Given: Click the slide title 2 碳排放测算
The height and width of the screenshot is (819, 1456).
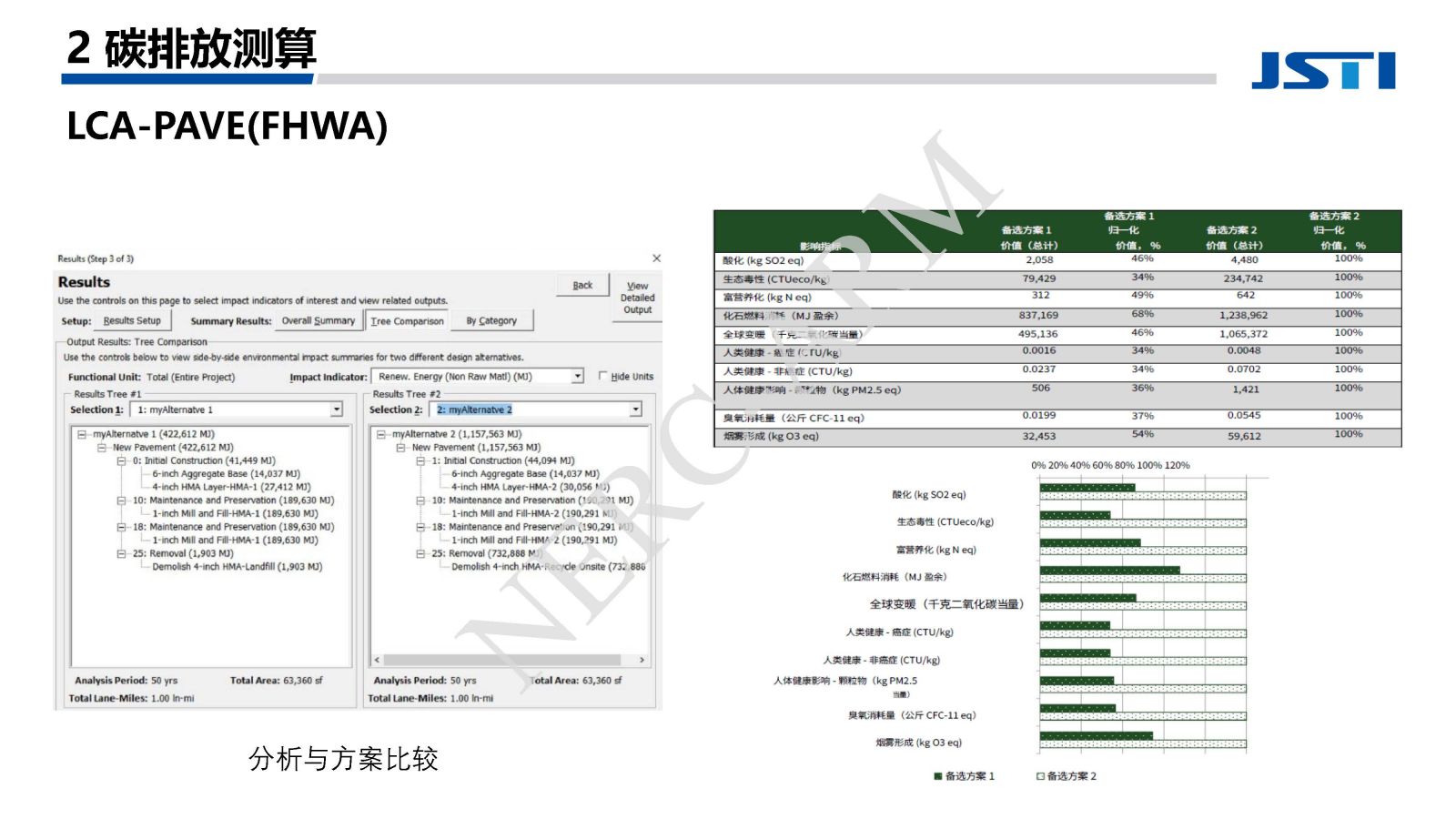Looking at the screenshot, I should pyautogui.click(x=191, y=47).
